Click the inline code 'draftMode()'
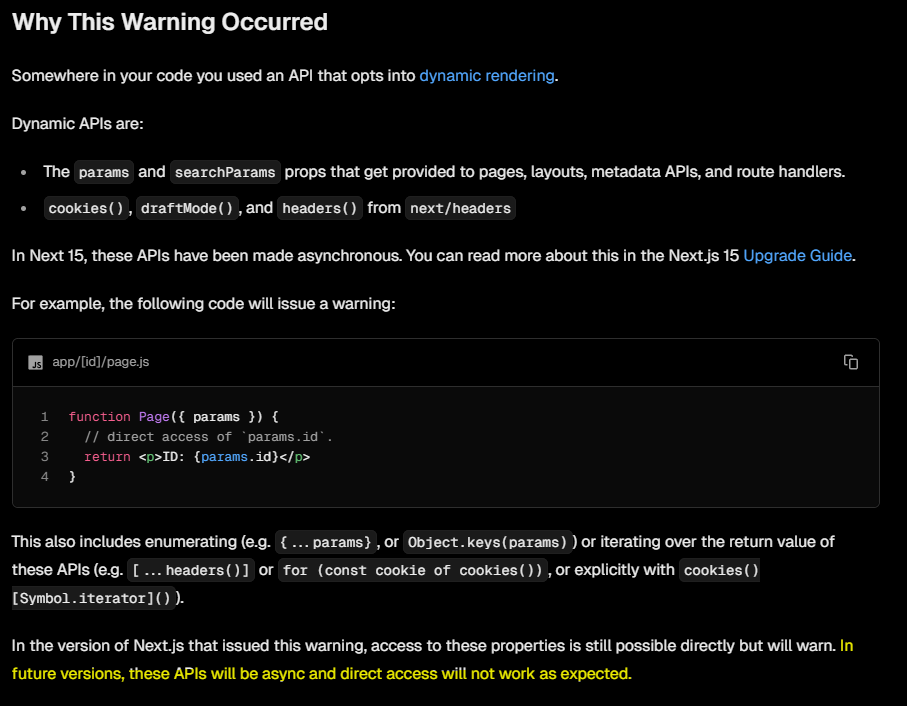Screen dimensions: 907x706 (187, 208)
